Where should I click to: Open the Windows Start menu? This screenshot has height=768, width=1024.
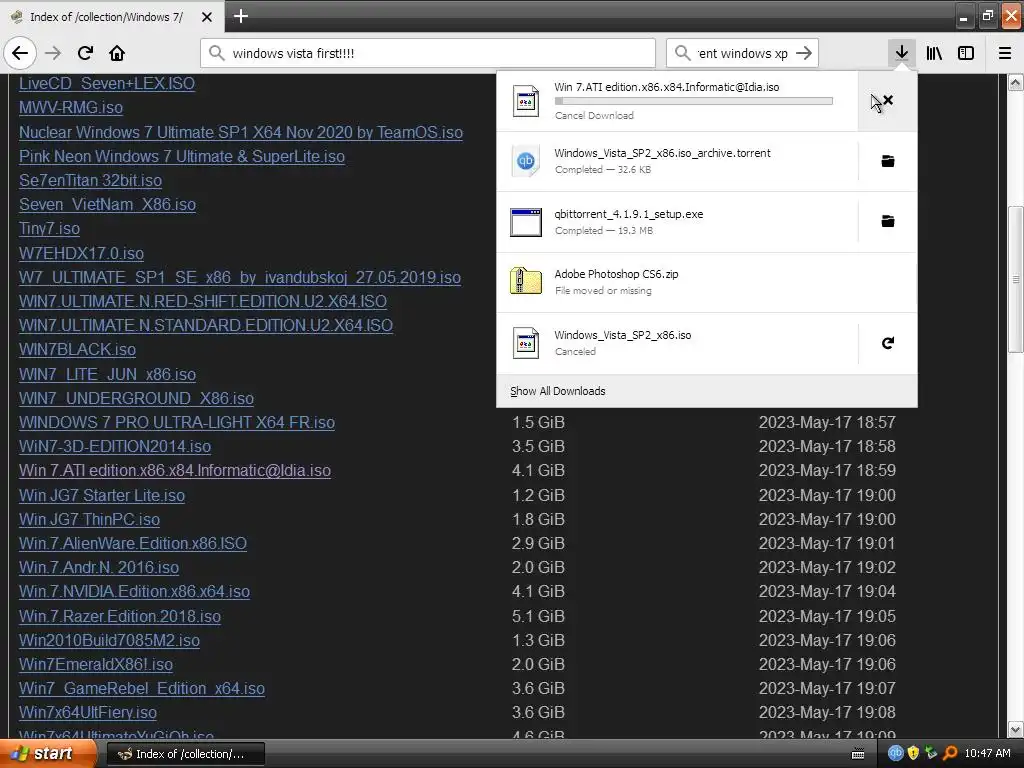point(46,754)
